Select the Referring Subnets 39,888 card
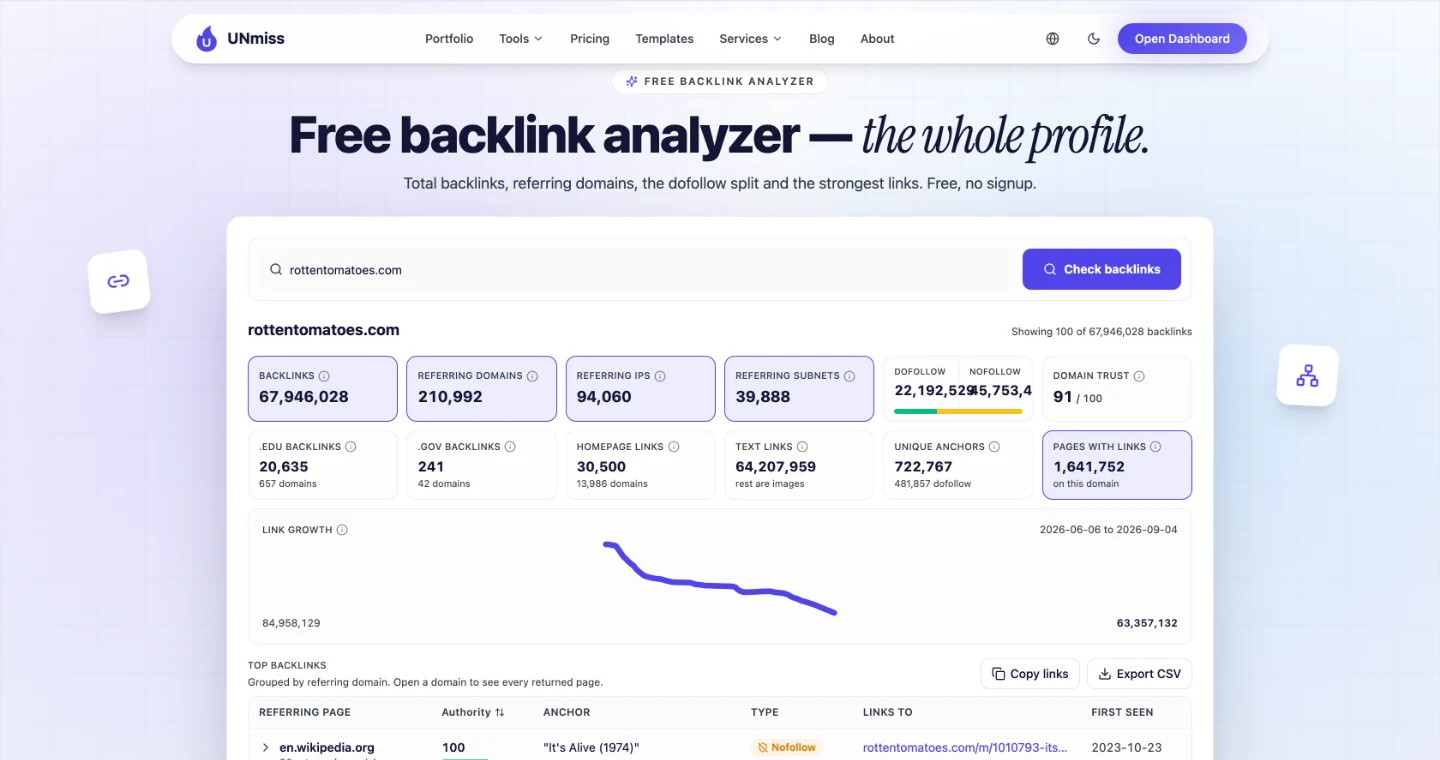The height and width of the screenshot is (760, 1440). [799, 388]
